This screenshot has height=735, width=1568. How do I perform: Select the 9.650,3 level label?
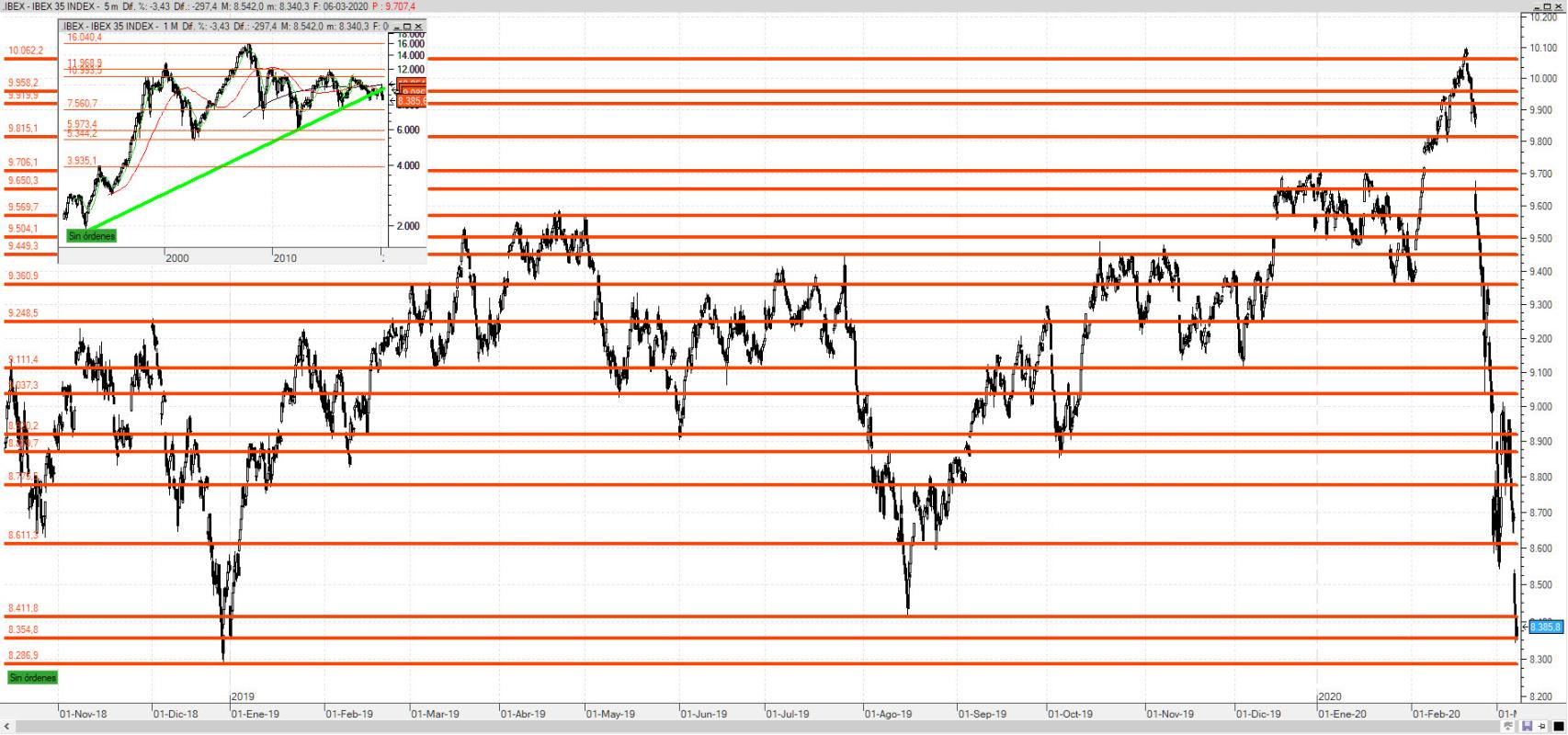(23, 180)
